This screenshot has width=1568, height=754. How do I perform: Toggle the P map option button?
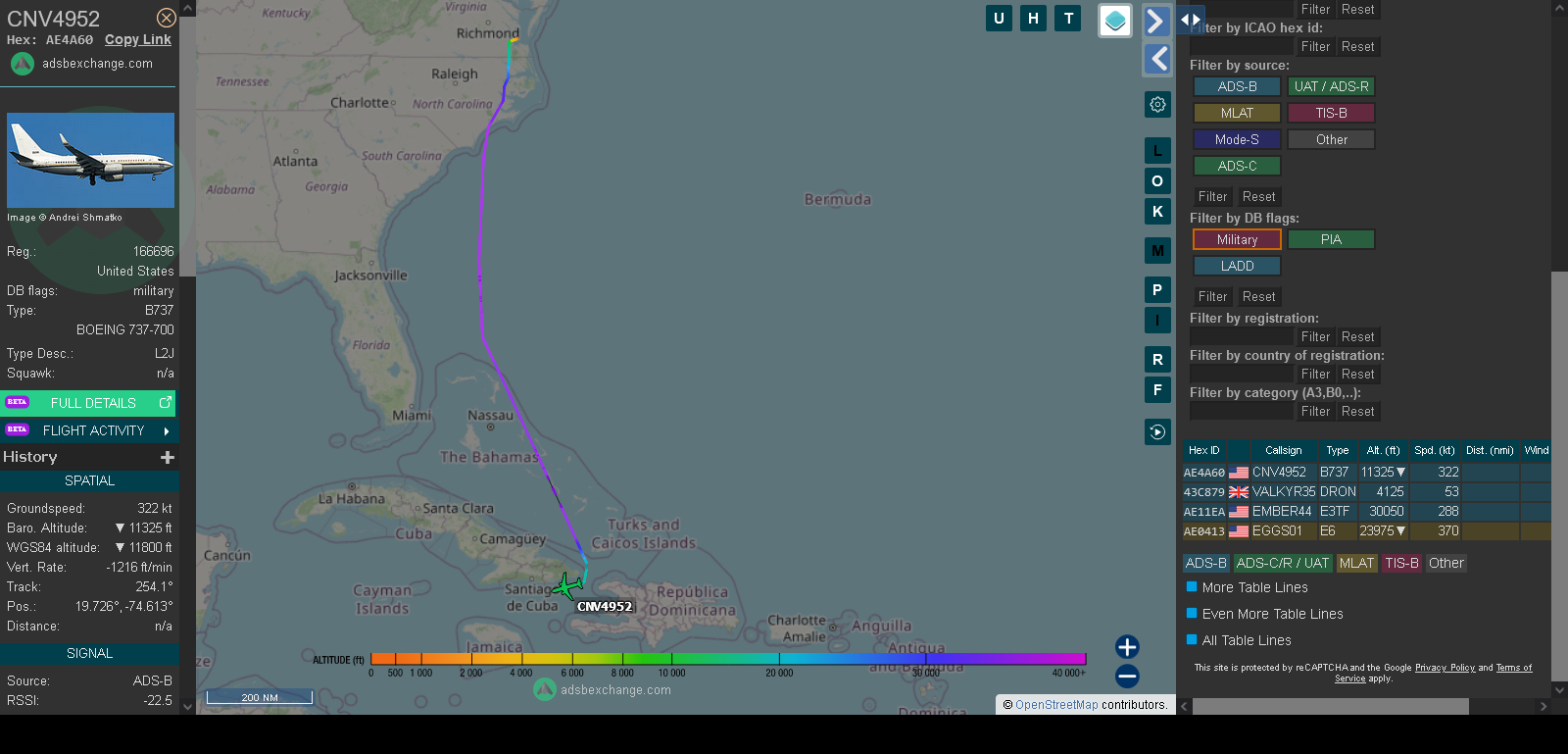click(x=1157, y=290)
